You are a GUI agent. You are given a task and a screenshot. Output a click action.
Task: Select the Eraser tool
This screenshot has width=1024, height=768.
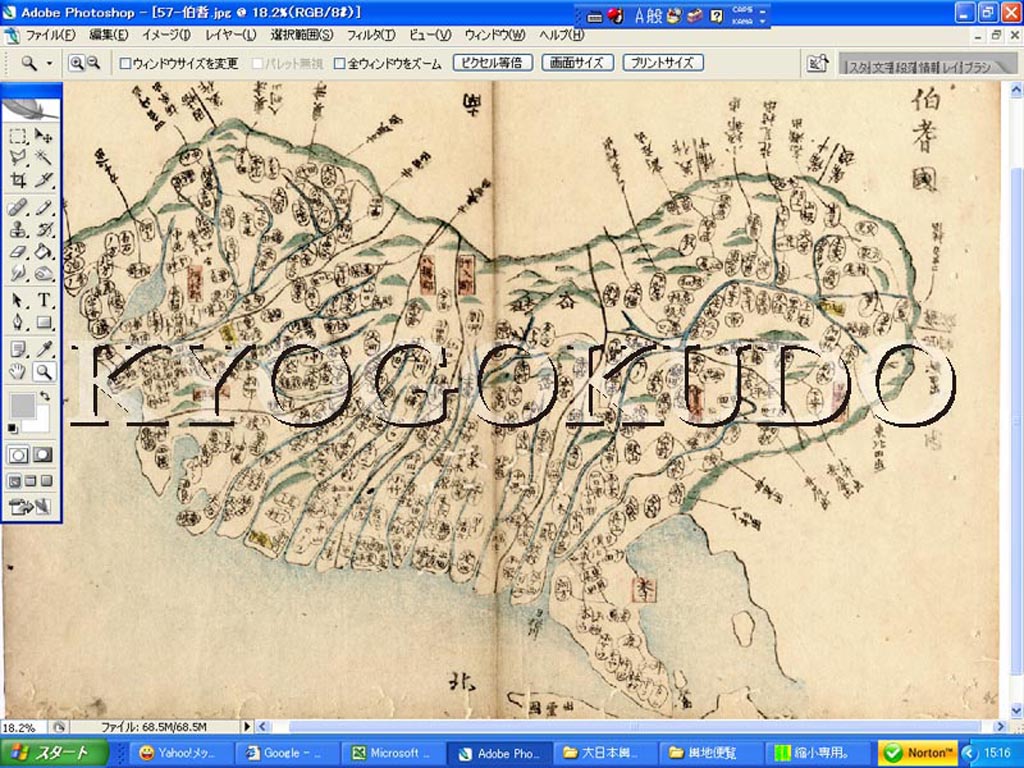click(18, 251)
